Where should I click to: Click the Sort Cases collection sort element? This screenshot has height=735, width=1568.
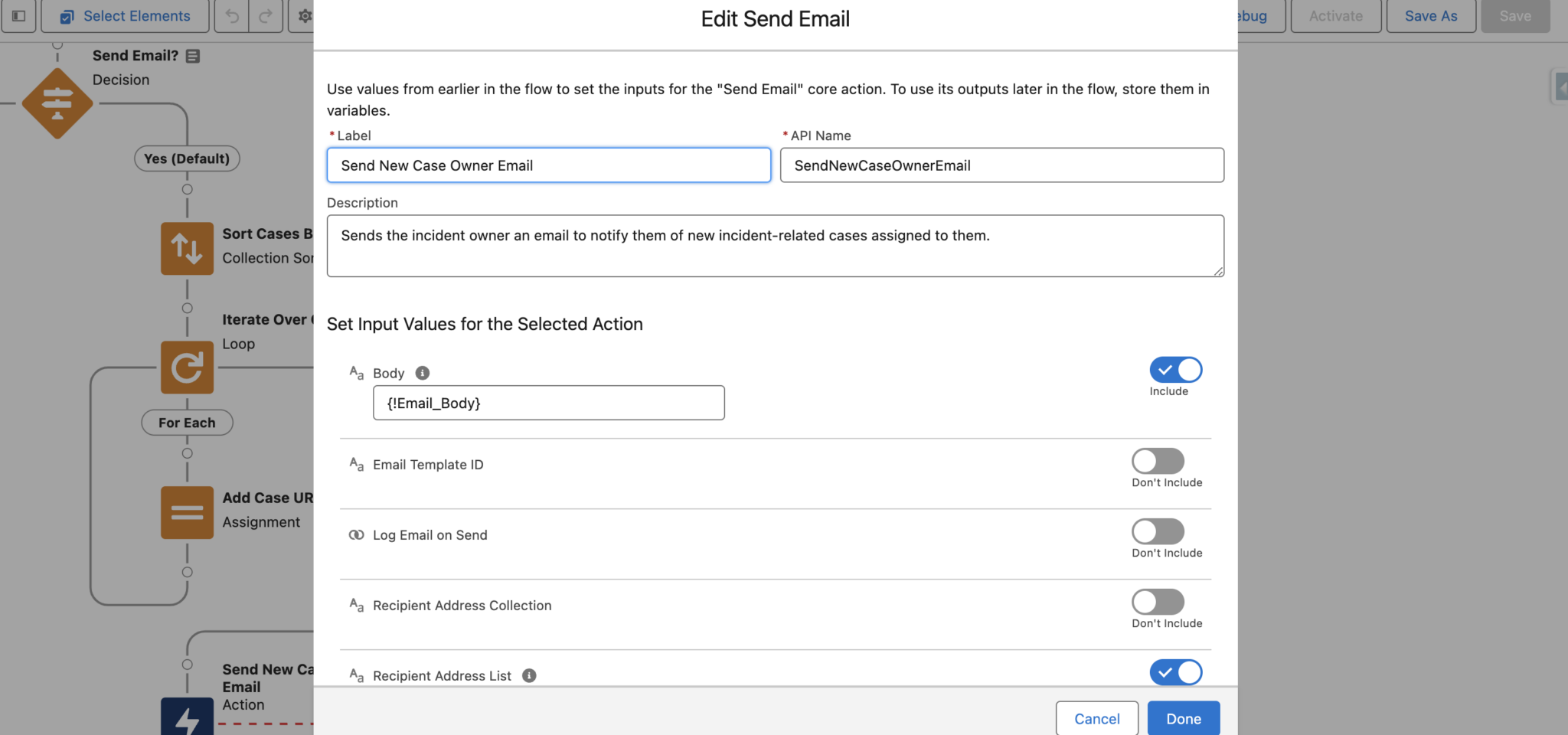tap(186, 248)
